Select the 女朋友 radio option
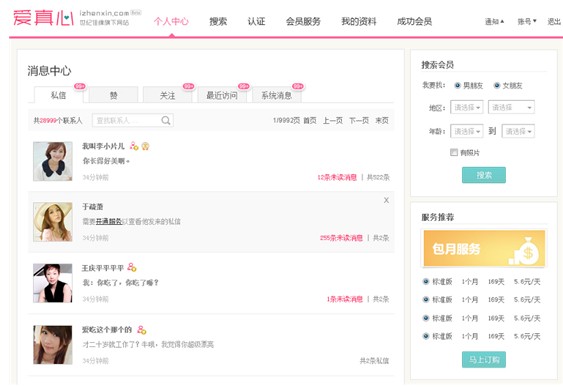The image size is (563, 387). click(497, 85)
